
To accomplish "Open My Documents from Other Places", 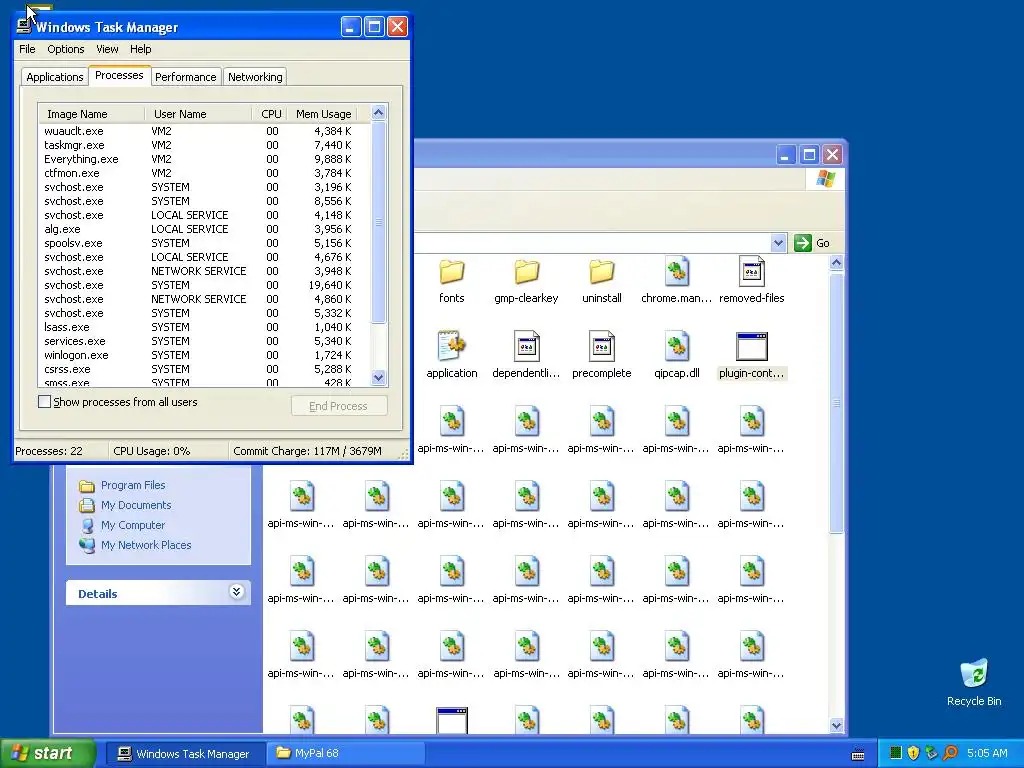I will pyautogui.click(x=135, y=505).
